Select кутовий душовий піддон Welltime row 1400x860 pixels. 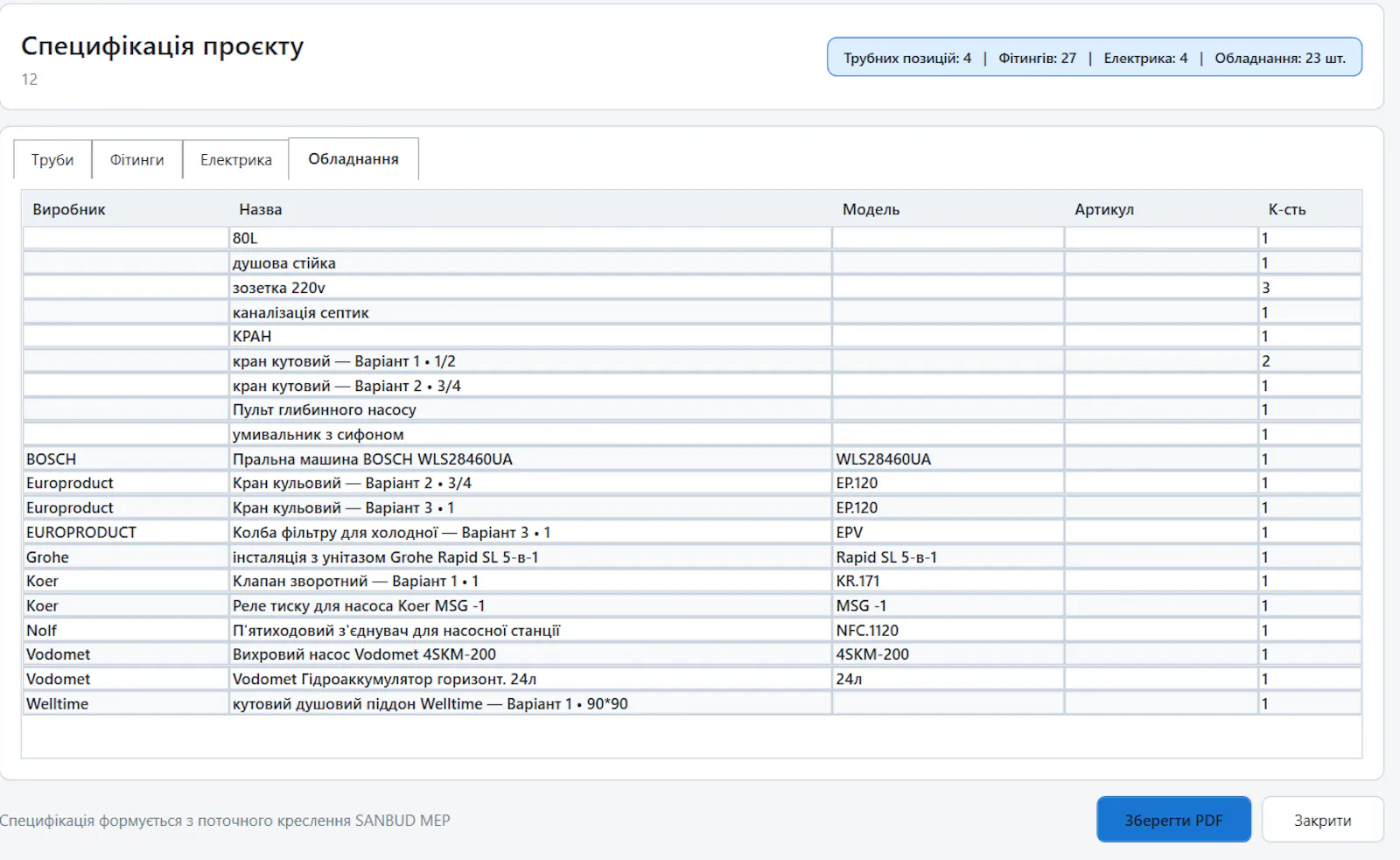[x=692, y=703]
